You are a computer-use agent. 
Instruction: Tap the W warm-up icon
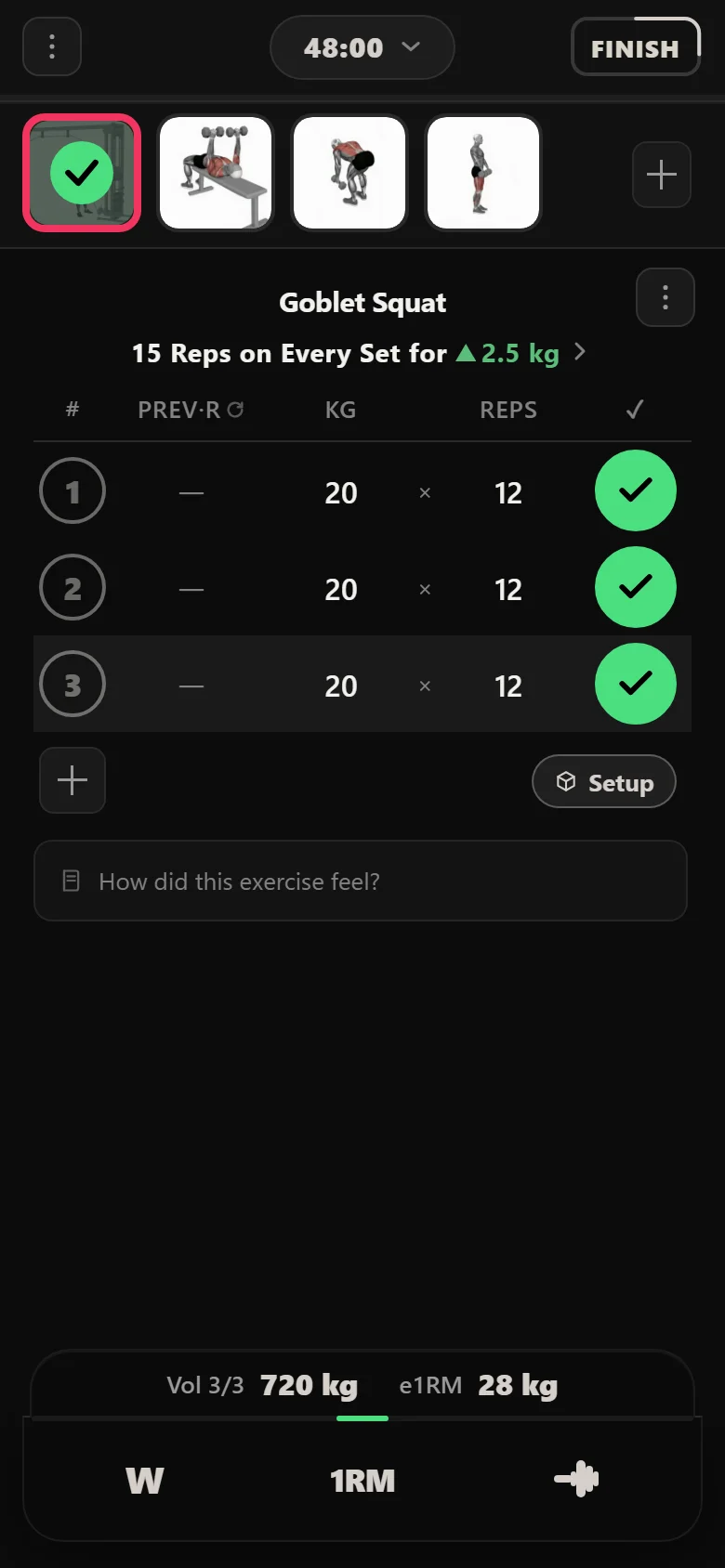145,1480
